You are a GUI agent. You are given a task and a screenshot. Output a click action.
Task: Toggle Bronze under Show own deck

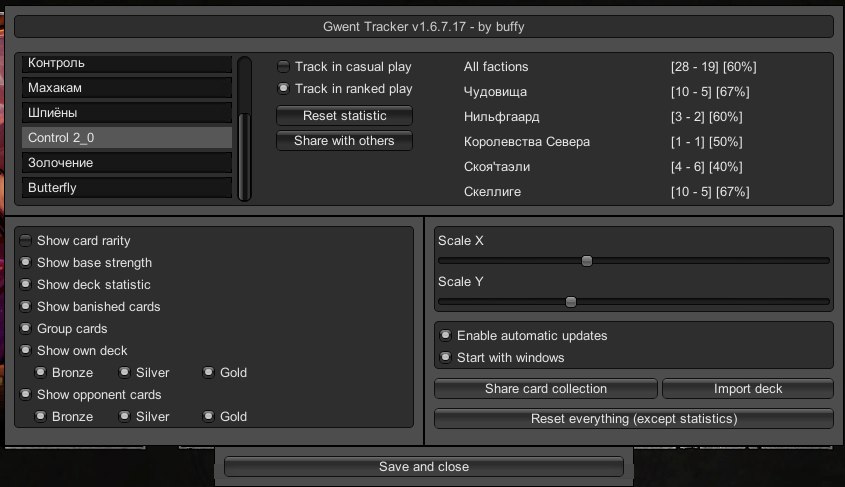[41, 373]
